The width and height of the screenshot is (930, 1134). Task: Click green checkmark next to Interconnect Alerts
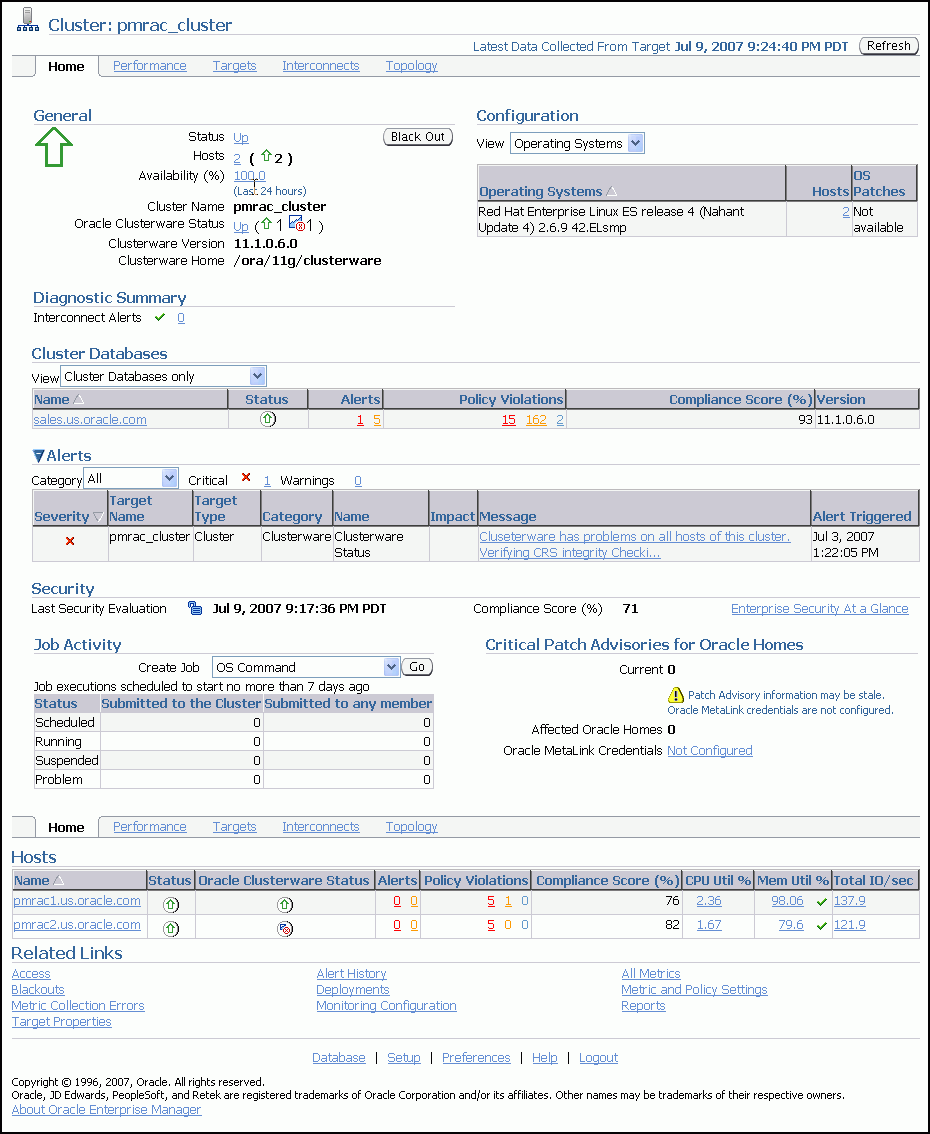click(x=160, y=317)
